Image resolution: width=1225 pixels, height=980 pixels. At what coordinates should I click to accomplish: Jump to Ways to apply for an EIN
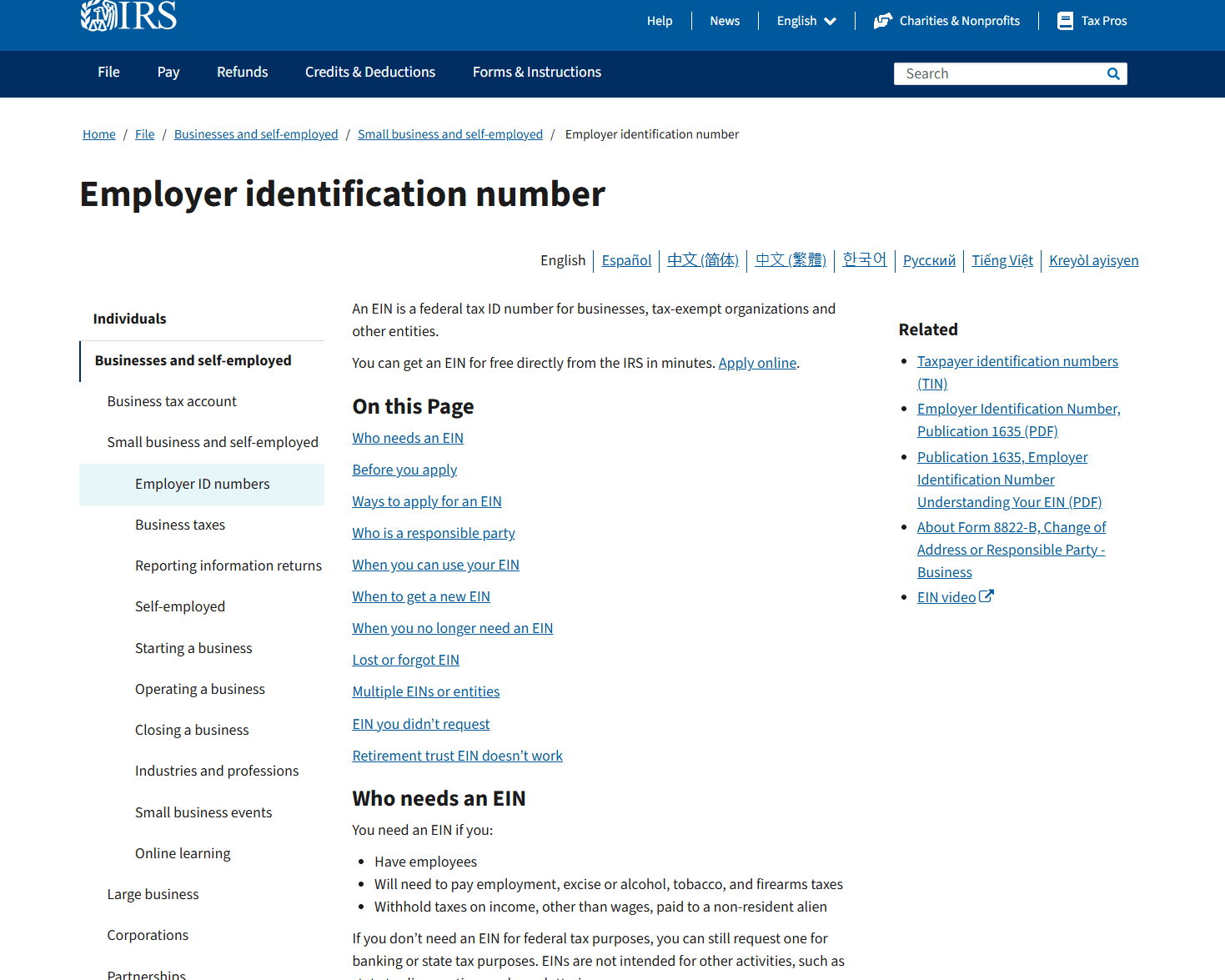pos(426,501)
